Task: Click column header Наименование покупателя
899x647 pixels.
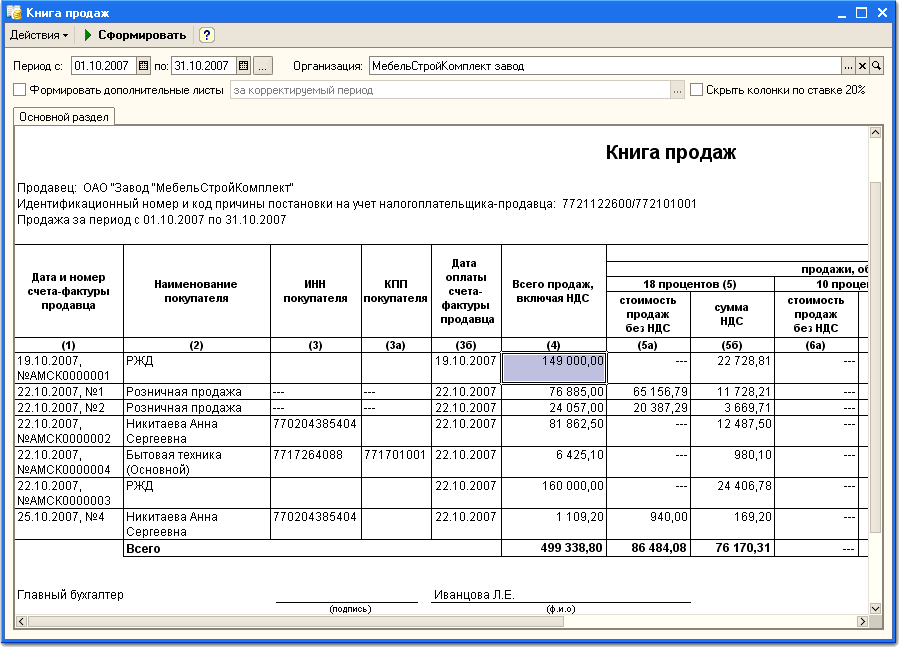Action: 197,291
